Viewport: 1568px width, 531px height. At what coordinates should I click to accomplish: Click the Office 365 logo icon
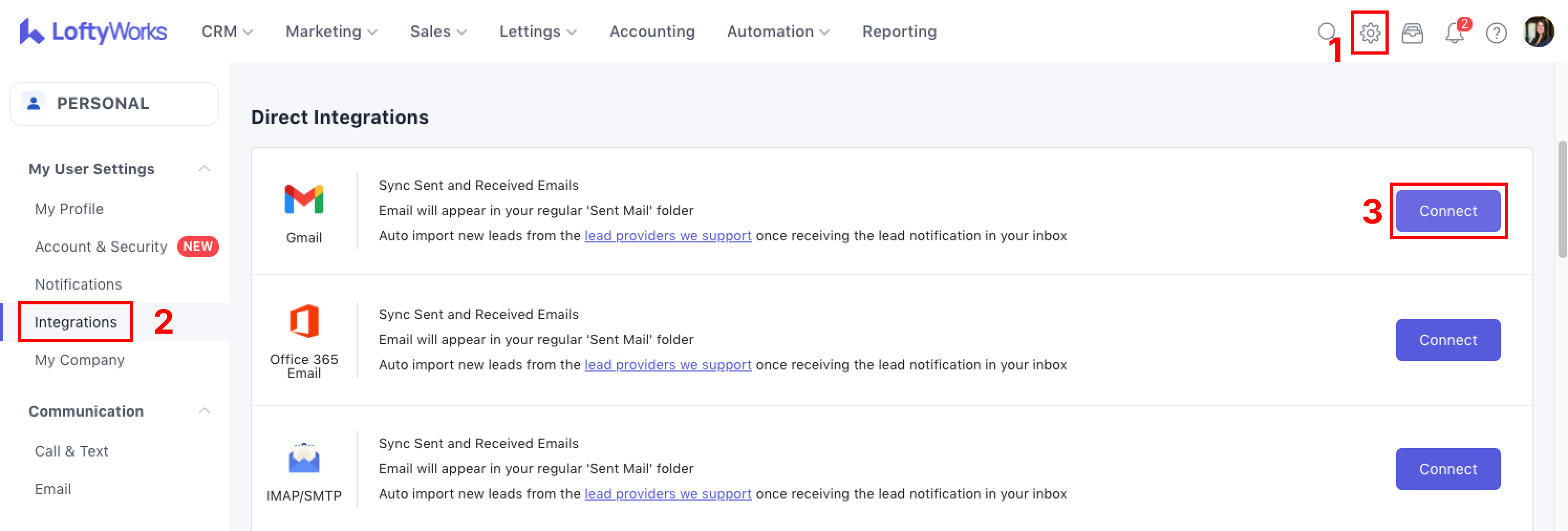(x=304, y=321)
